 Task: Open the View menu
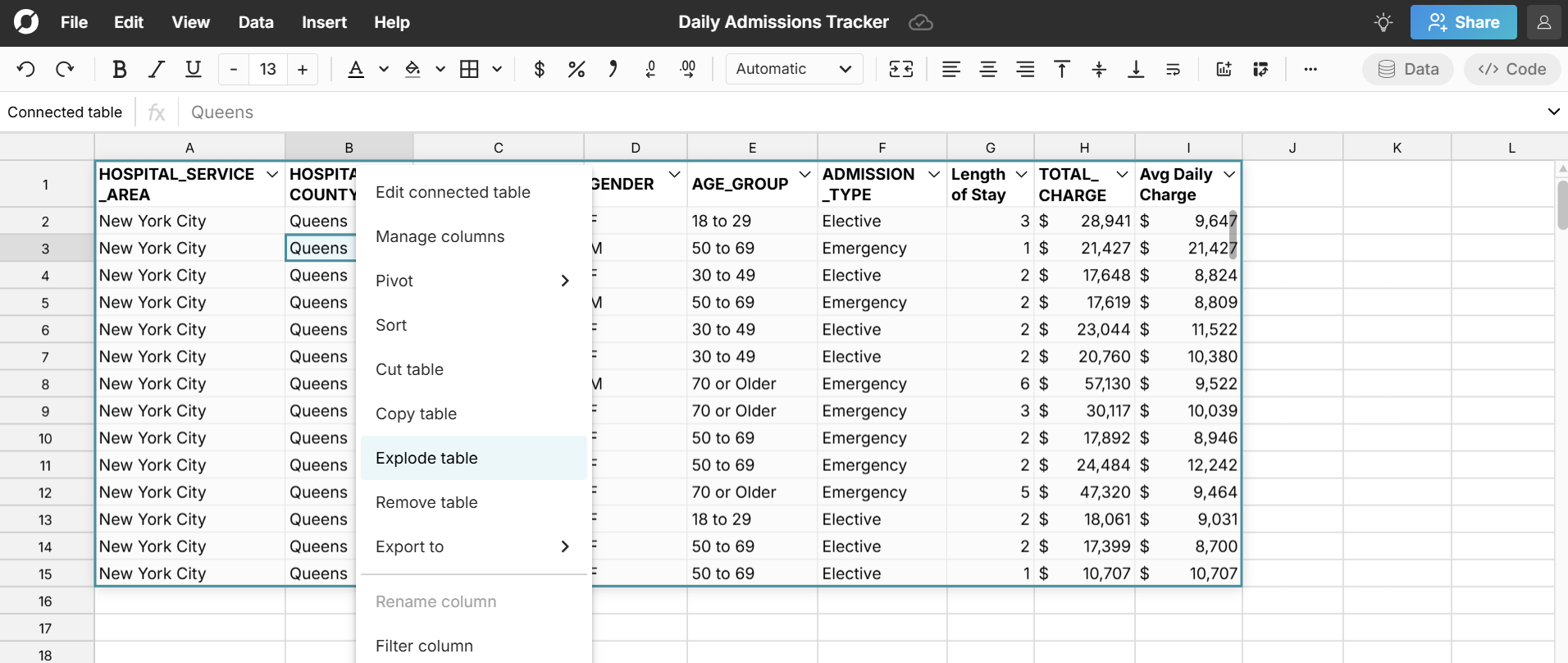point(191,22)
